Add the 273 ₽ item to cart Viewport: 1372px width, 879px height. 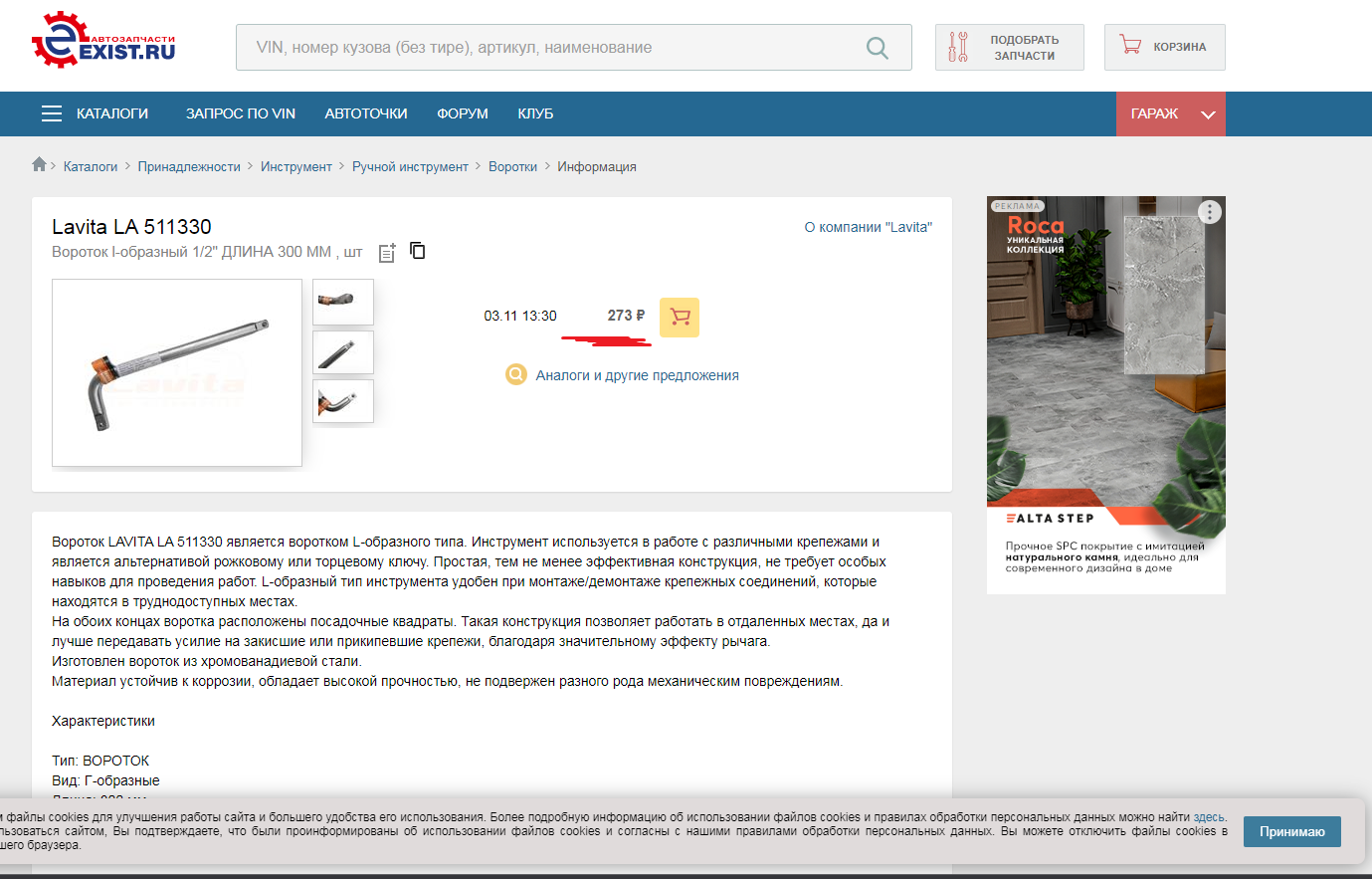pyautogui.click(x=680, y=318)
